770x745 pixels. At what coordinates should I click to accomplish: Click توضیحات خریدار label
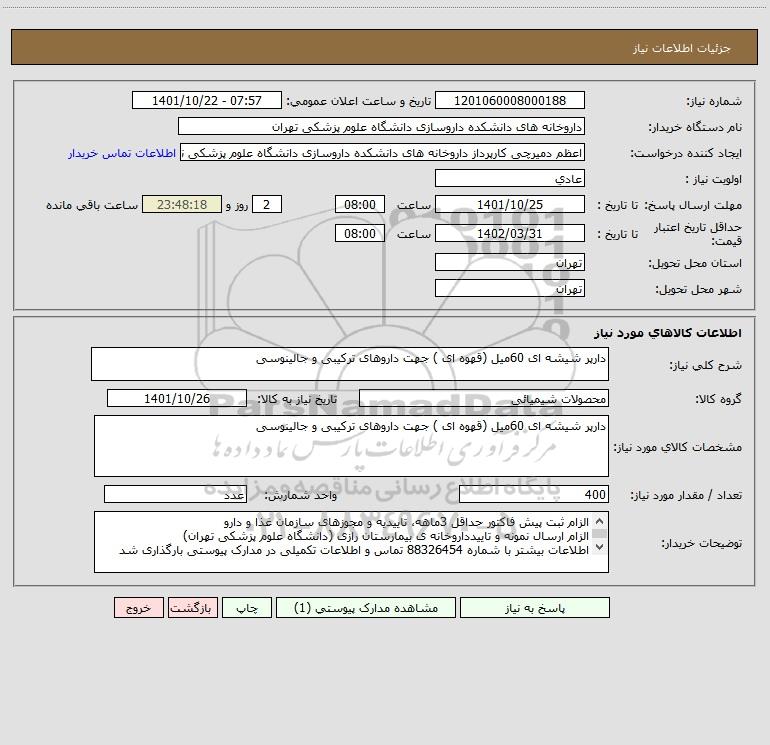click(x=702, y=544)
